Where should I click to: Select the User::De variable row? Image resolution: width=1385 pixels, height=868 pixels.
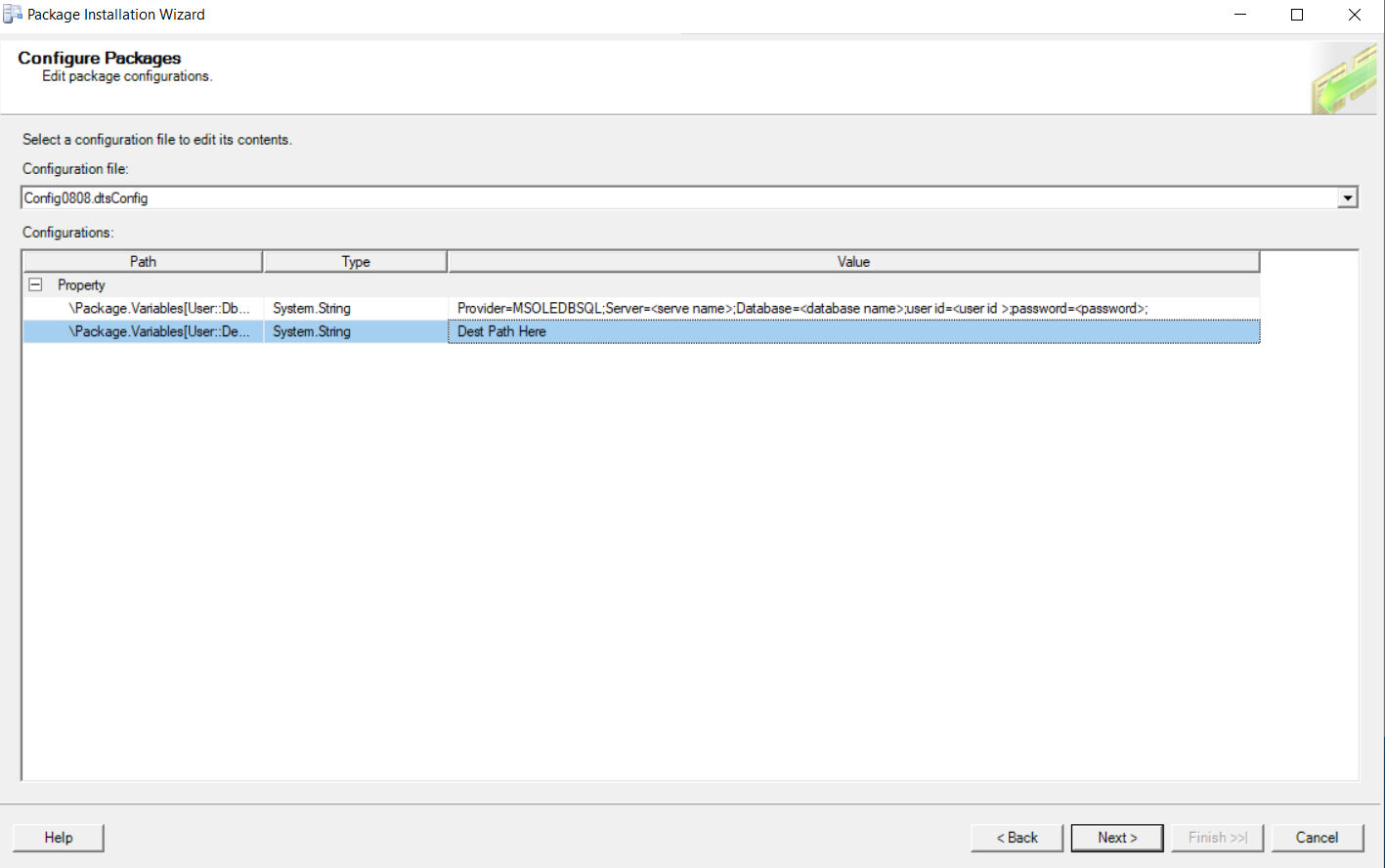coord(143,331)
